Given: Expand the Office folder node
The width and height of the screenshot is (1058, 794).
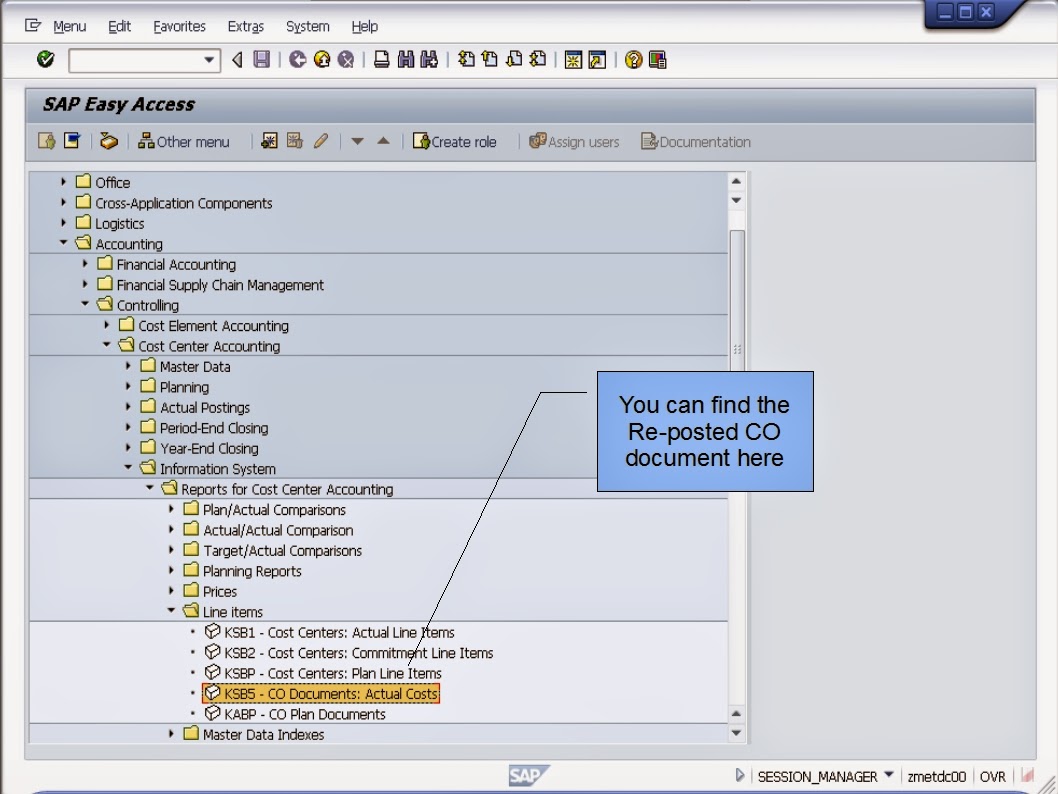Looking at the screenshot, I should [x=63, y=181].
